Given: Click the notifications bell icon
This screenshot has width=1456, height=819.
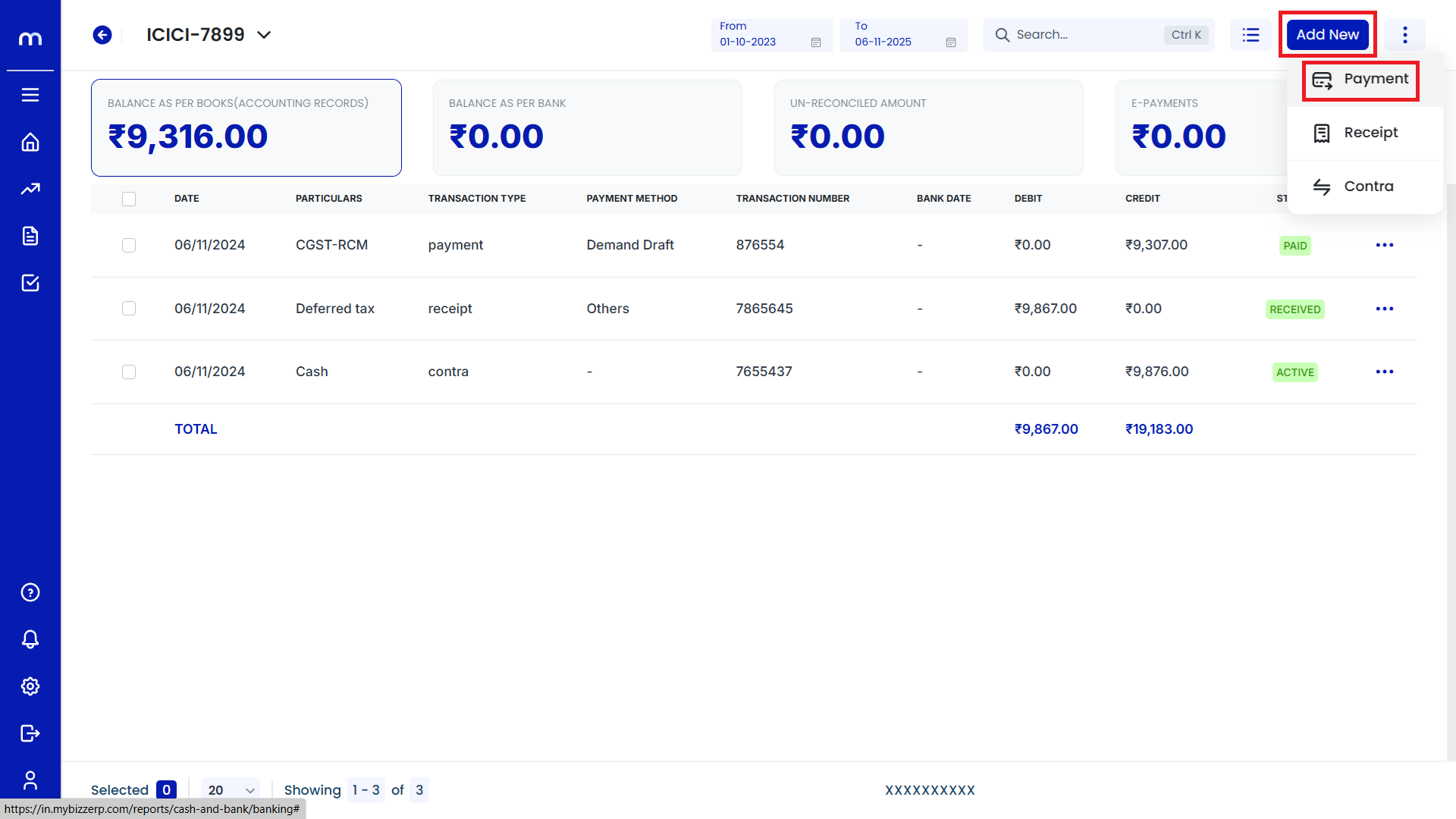Looking at the screenshot, I should pos(30,639).
